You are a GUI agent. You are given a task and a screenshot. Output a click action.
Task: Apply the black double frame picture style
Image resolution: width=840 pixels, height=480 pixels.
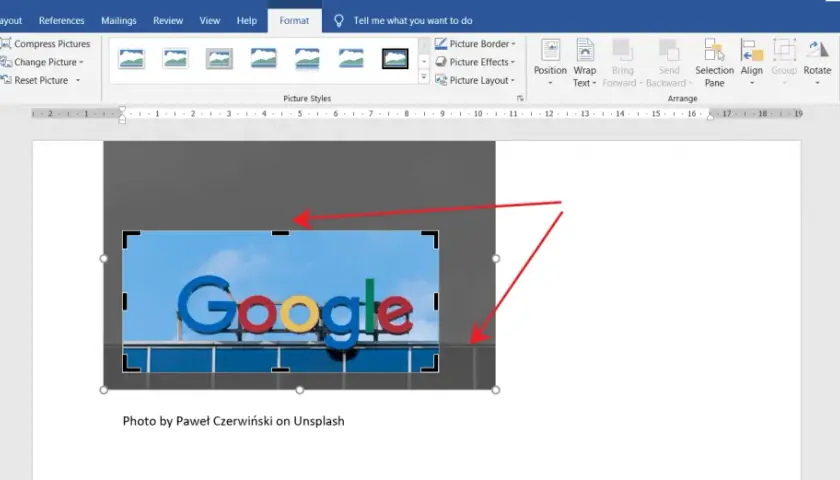[395, 58]
